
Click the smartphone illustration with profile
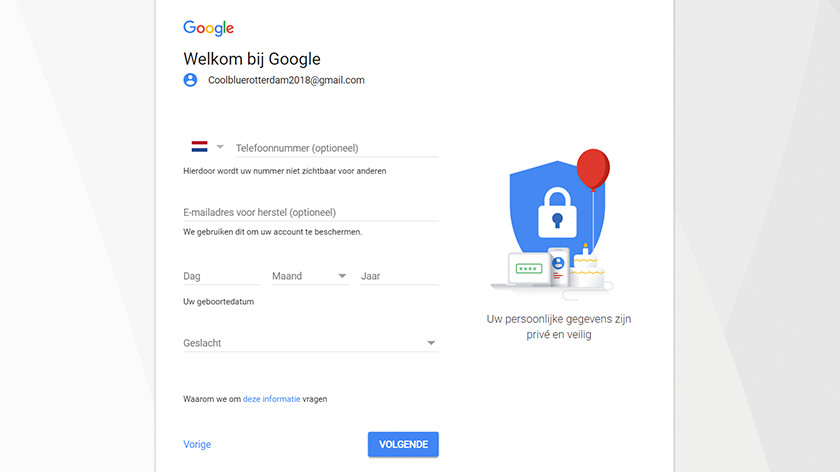coord(557,267)
